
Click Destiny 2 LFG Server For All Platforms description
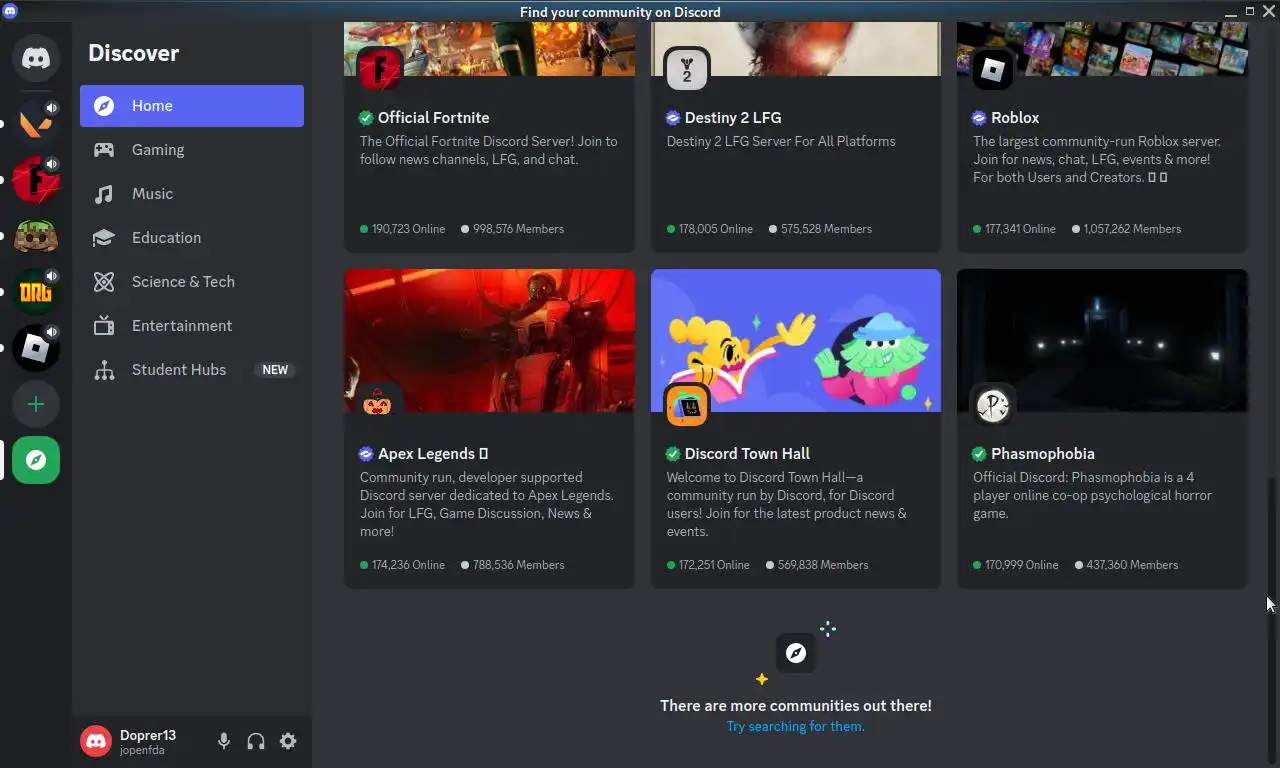781,142
